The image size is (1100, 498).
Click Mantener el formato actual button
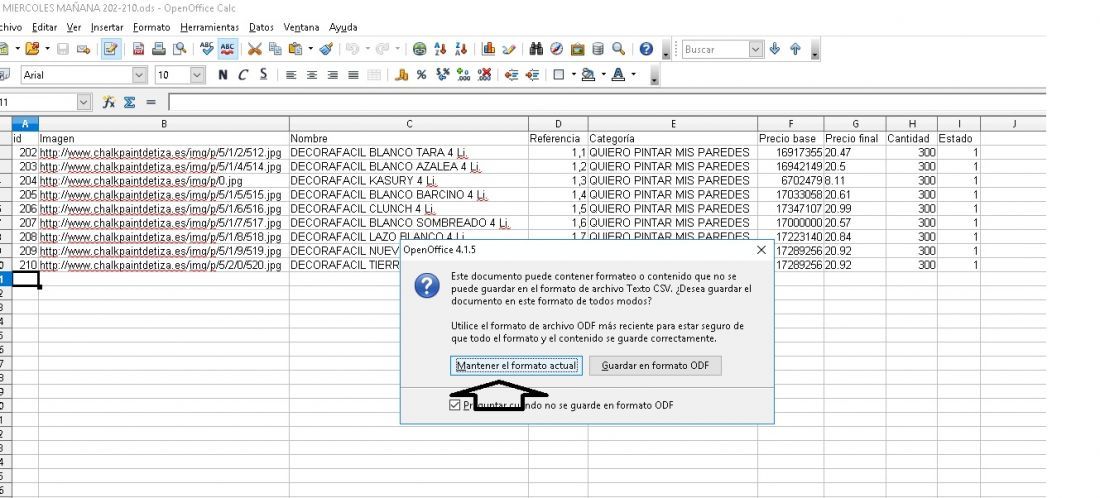(x=516, y=365)
